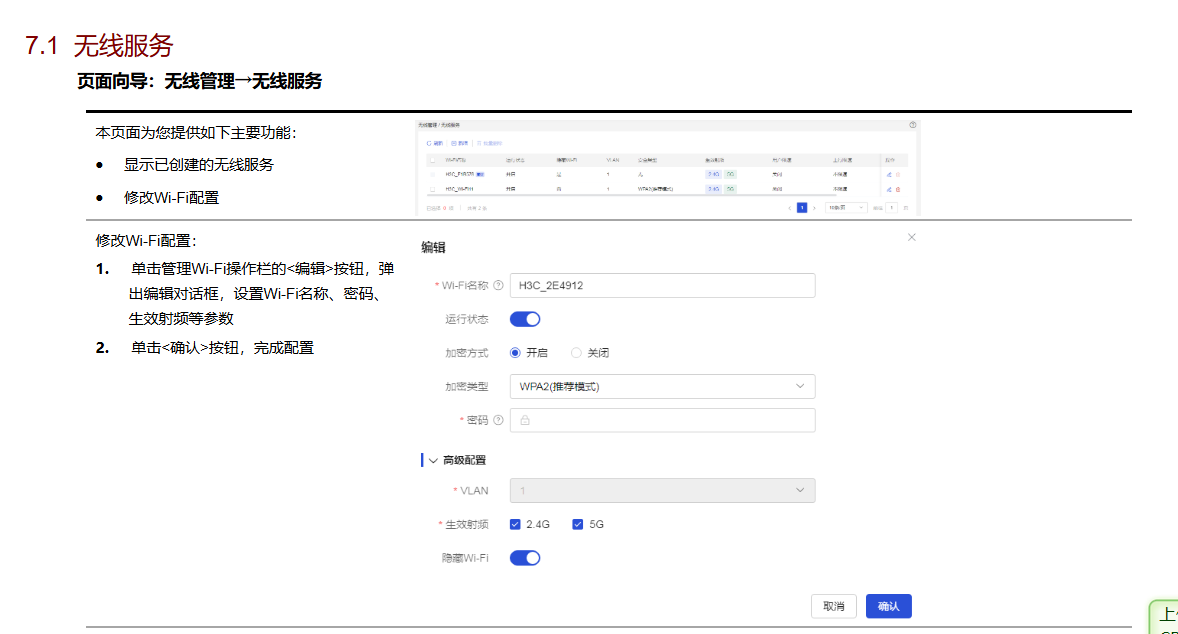Click the 确认 button
This screenshot has width=1178, height=634.
[x=888, y=606]
